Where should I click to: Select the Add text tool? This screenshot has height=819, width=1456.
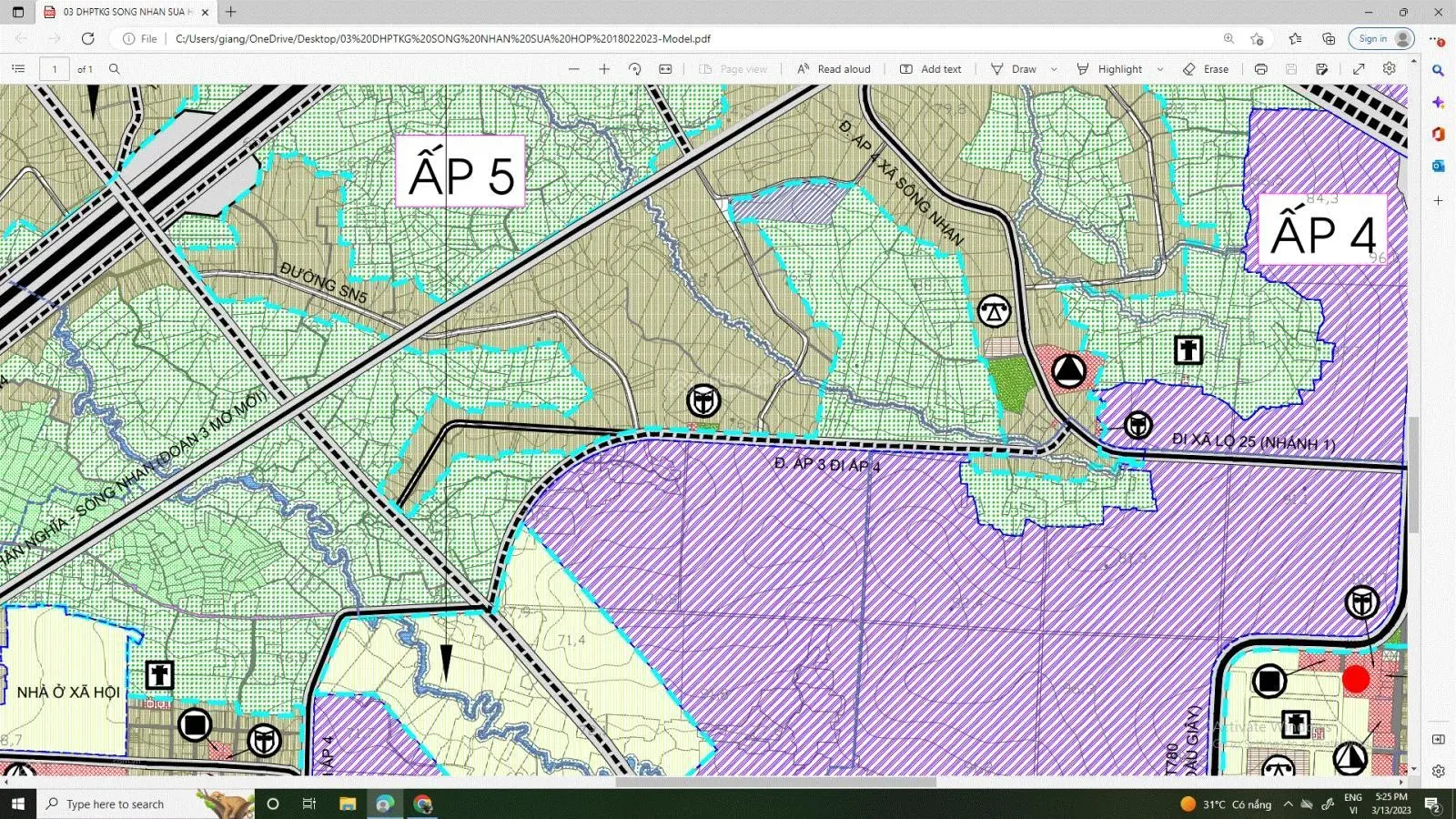coord(930,69)
